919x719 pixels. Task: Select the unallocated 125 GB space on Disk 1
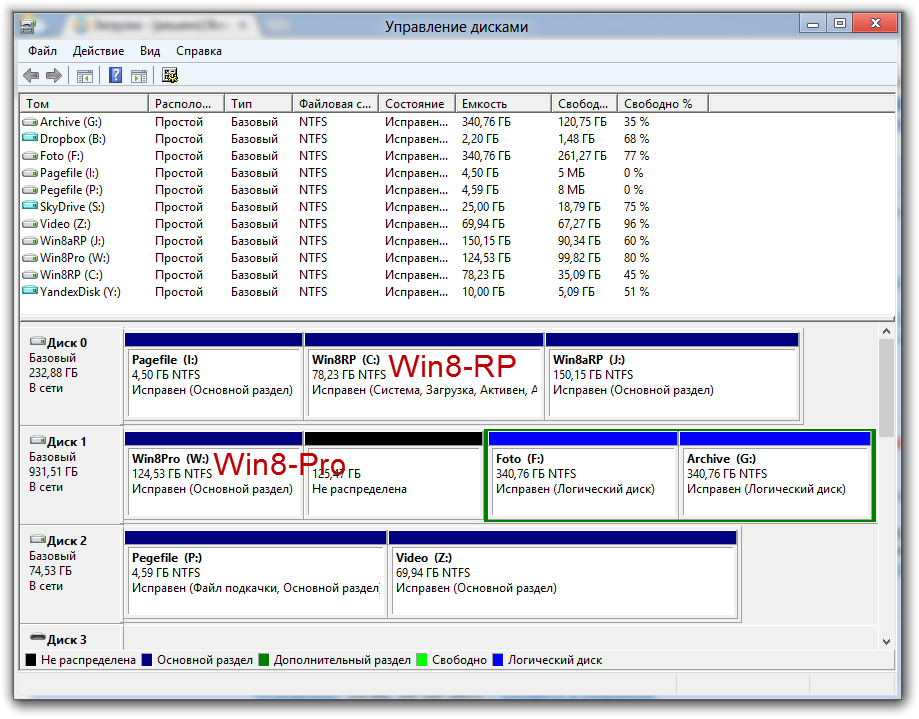tap(392, 482)
